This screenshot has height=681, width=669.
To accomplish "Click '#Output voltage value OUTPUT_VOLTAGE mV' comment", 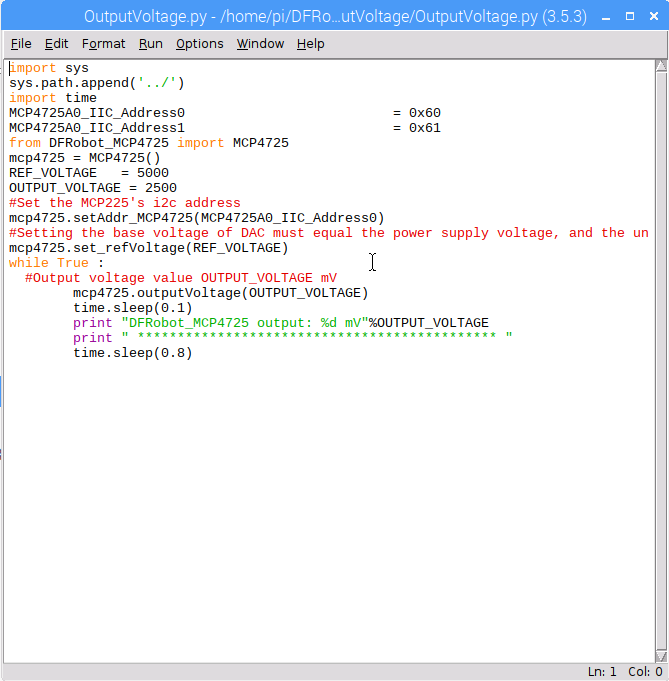I will (x=181, y=278).
